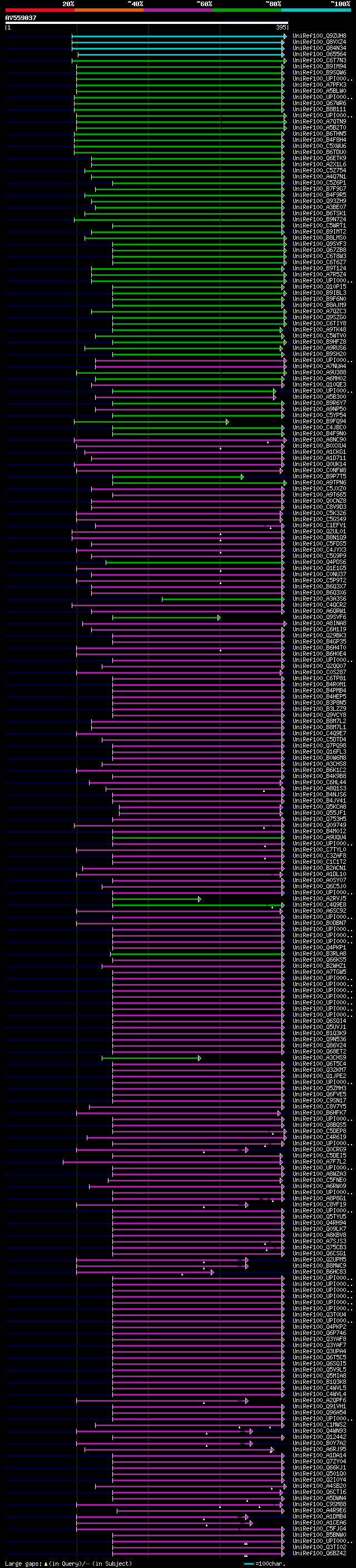356x1568 pixels.
Task: Select label UniRef100_C5WRT1
Action: 319,225
